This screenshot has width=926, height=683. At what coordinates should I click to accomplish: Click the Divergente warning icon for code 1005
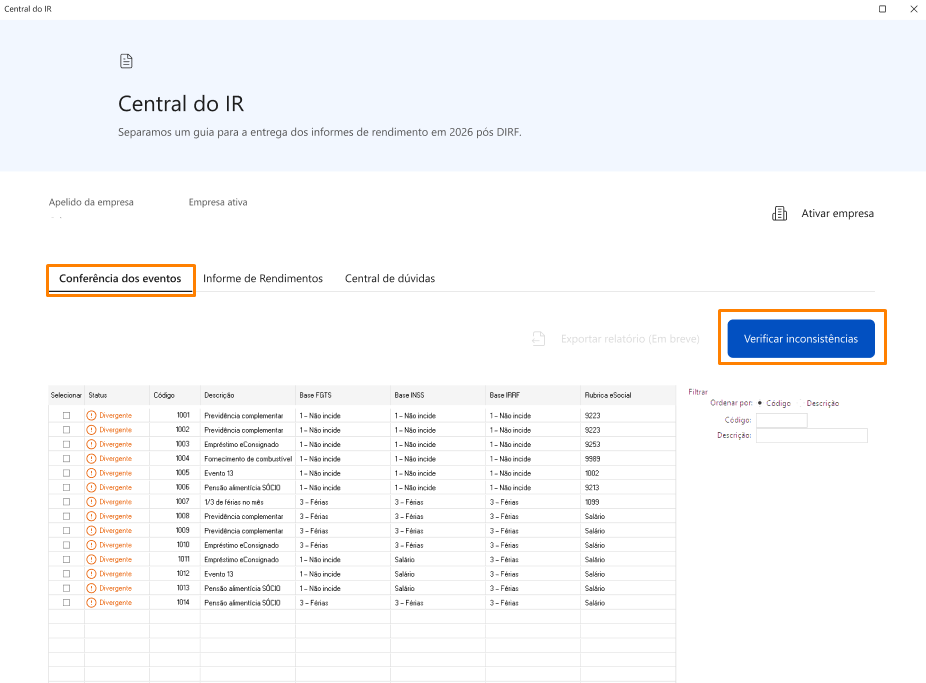[92, 473]
